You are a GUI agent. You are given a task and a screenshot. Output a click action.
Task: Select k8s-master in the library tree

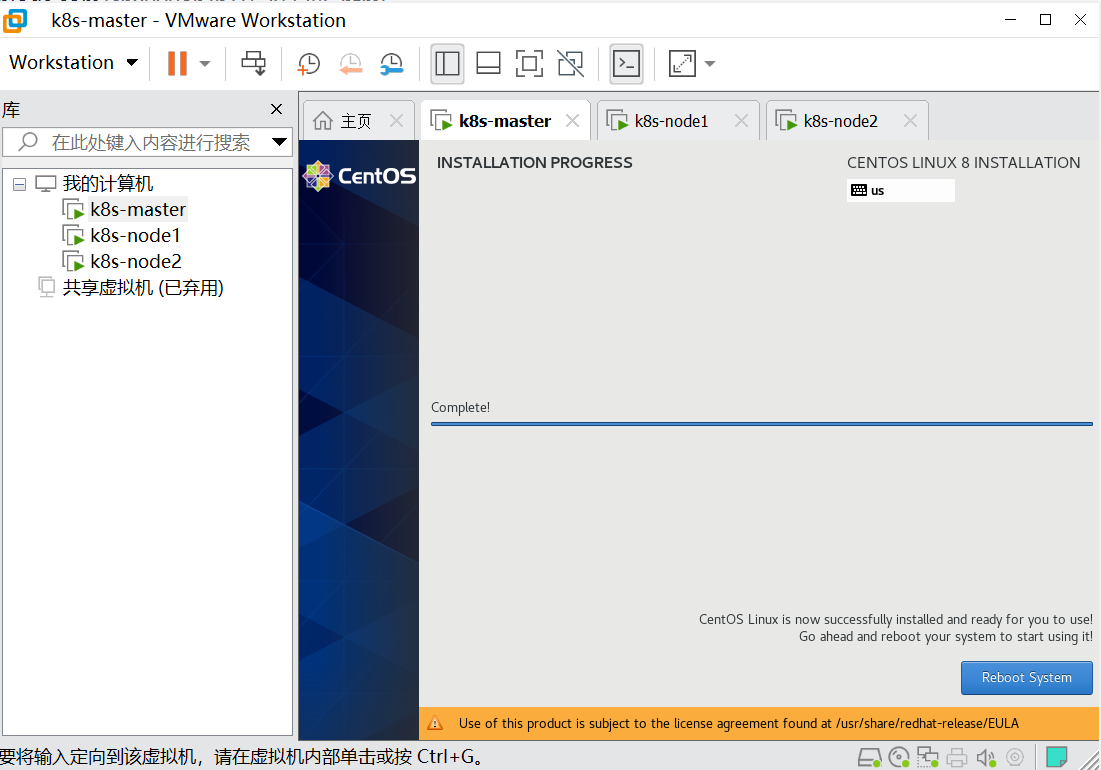[x=138, y=209]
